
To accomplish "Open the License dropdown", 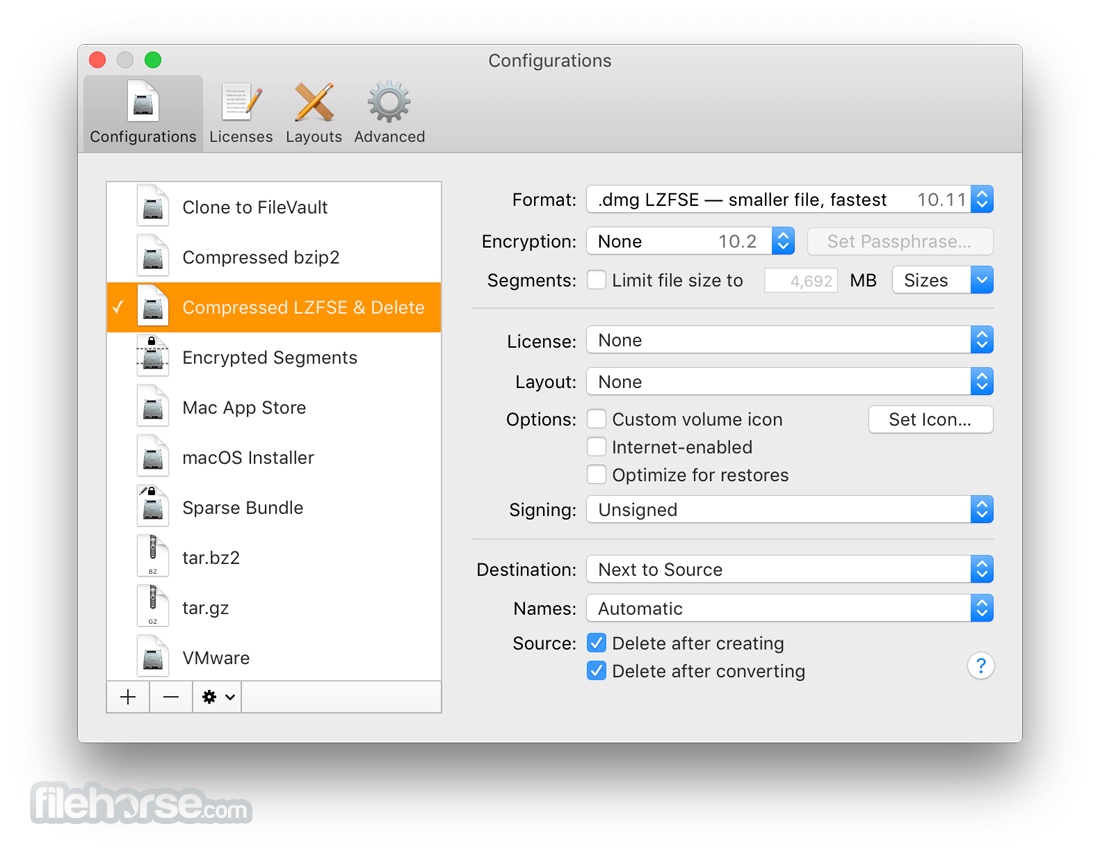I will point(790,340).
